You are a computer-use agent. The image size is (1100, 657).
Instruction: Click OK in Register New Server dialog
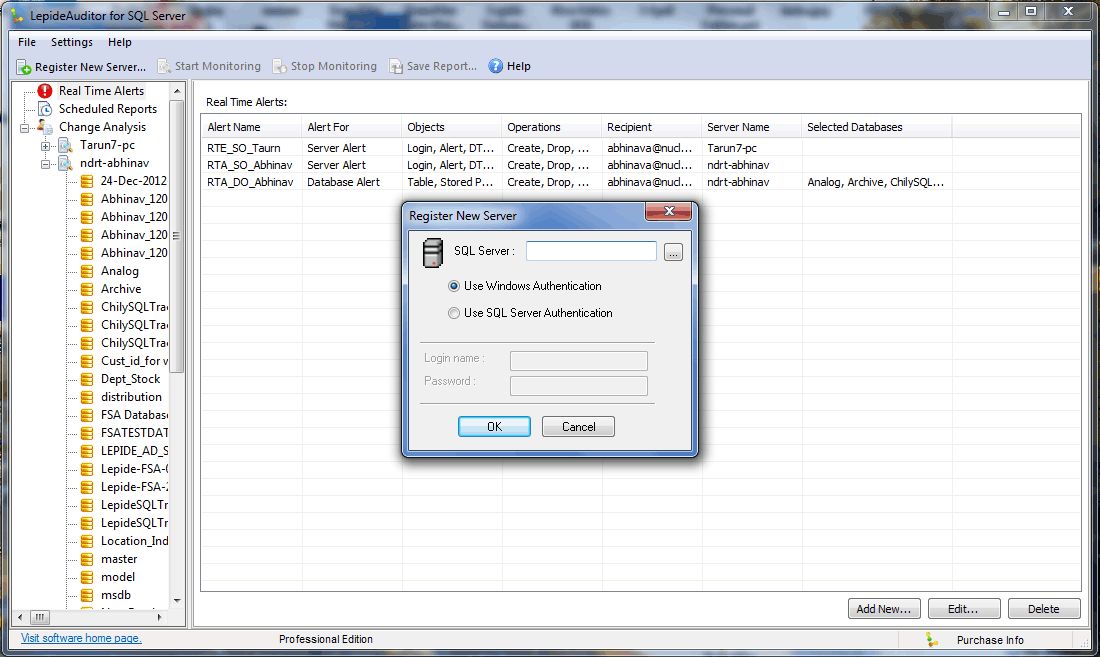[494, 426]
